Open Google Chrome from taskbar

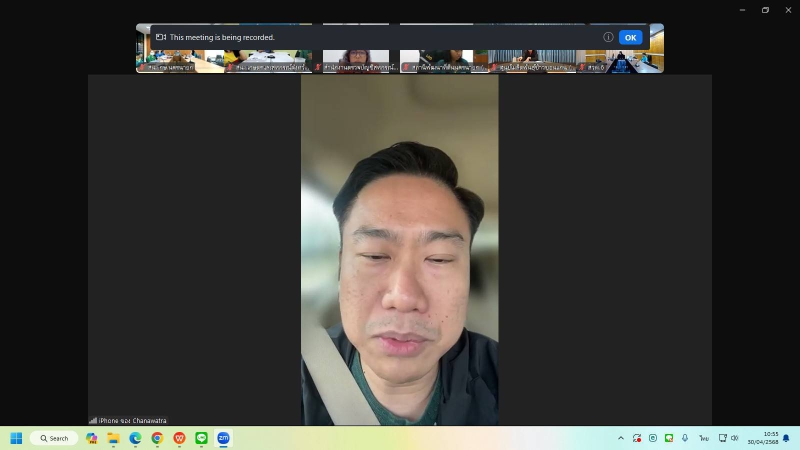(x=157, y=438)
